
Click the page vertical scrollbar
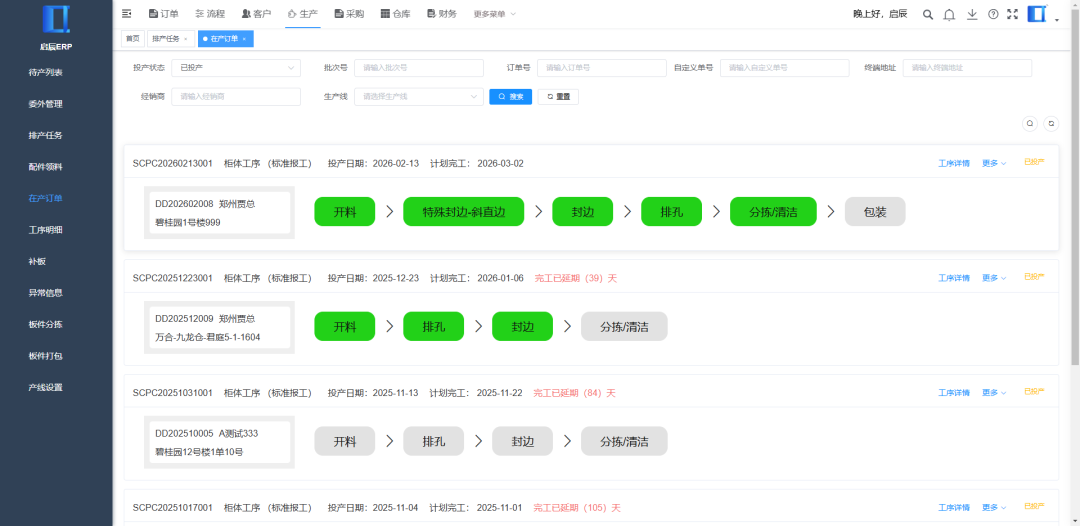coord(1077,186)
